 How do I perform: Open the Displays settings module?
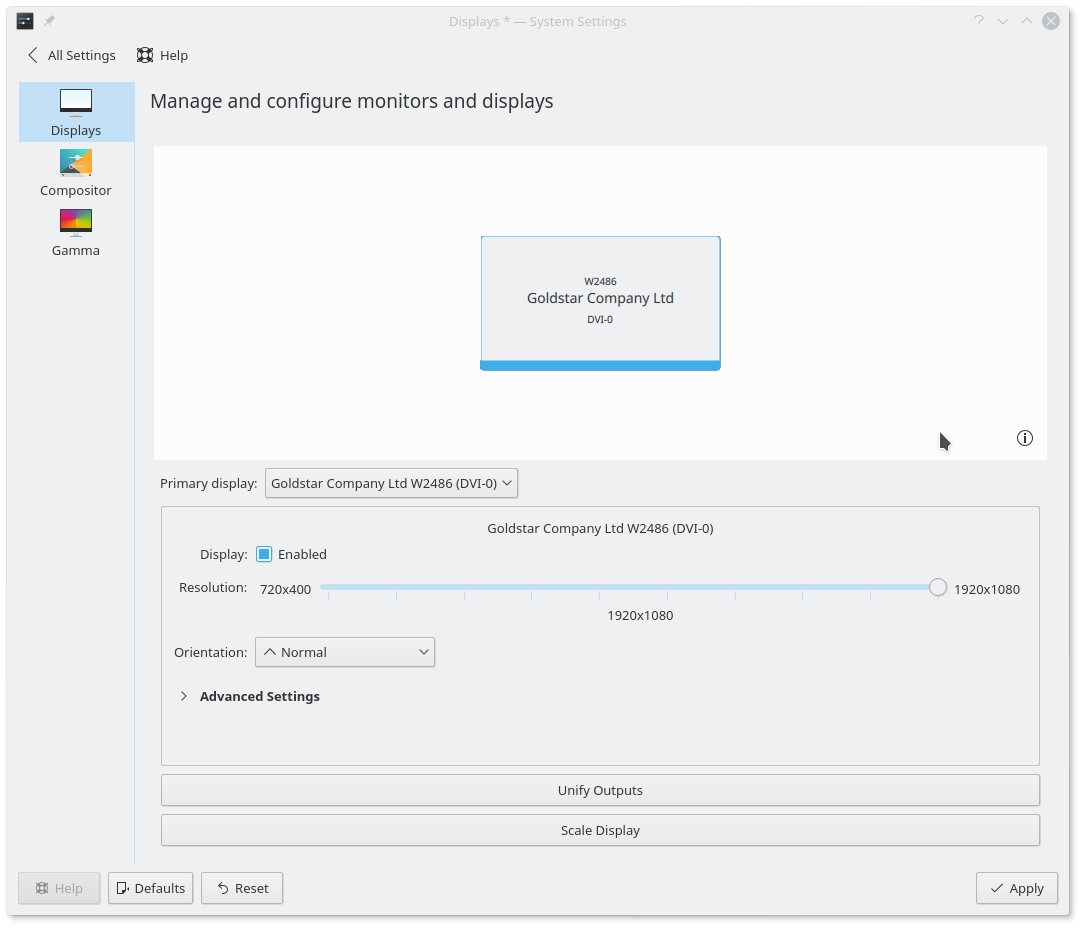pyautogui.click(x=76, y=112)
